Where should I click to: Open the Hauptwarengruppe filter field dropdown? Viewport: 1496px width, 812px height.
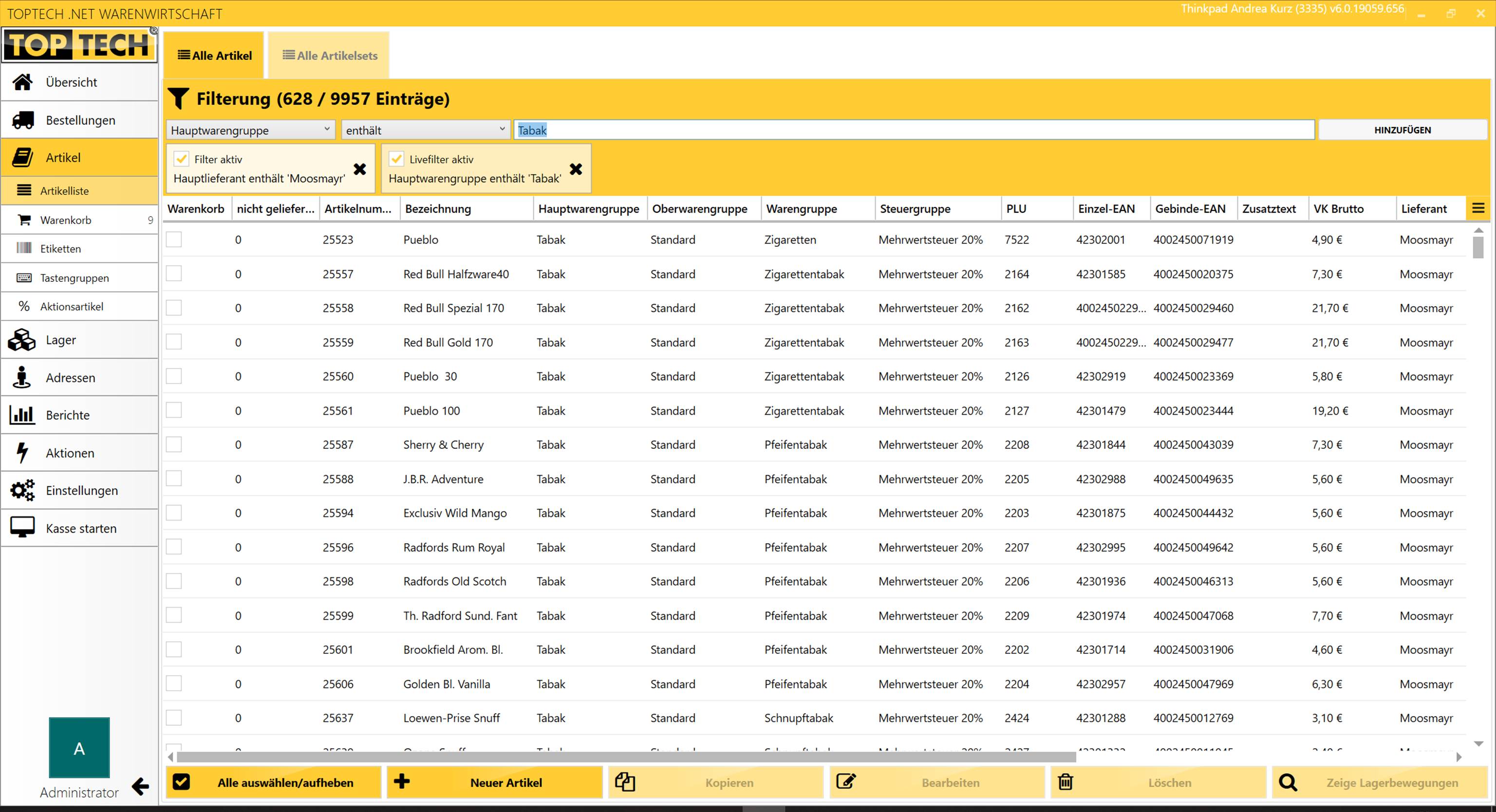(x=251, y=130)
